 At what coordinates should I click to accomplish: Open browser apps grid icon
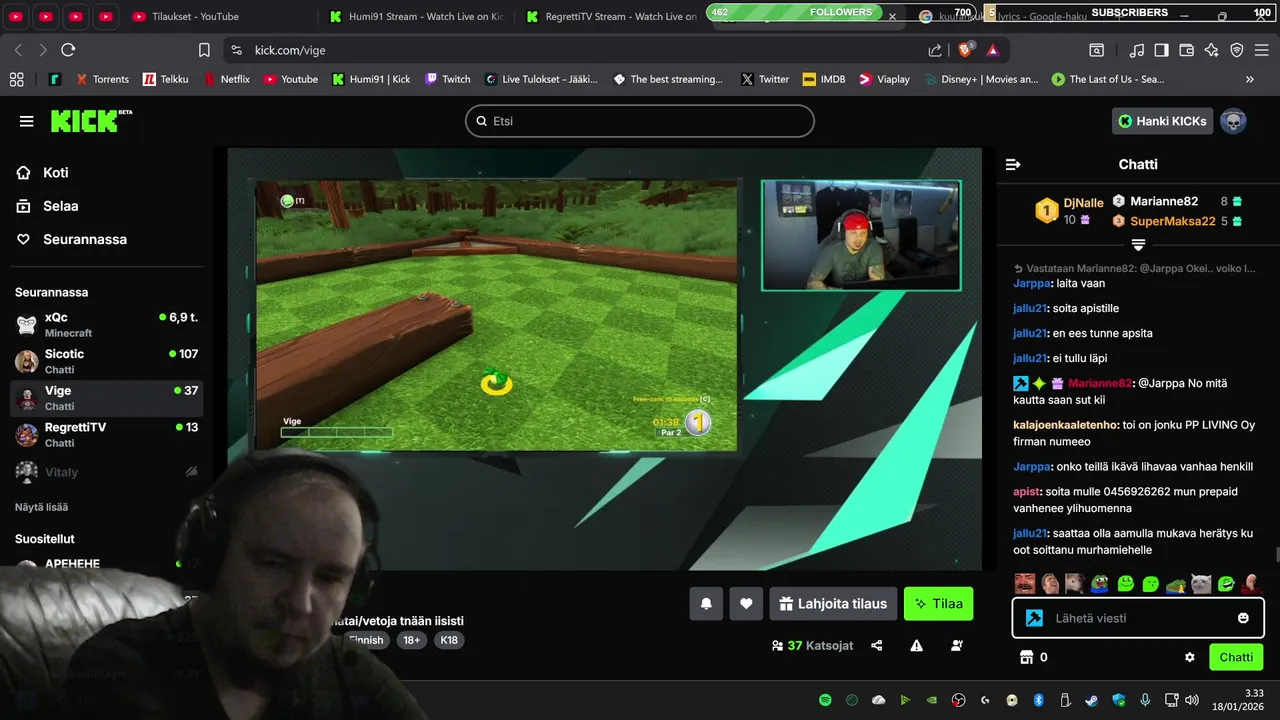16,79
